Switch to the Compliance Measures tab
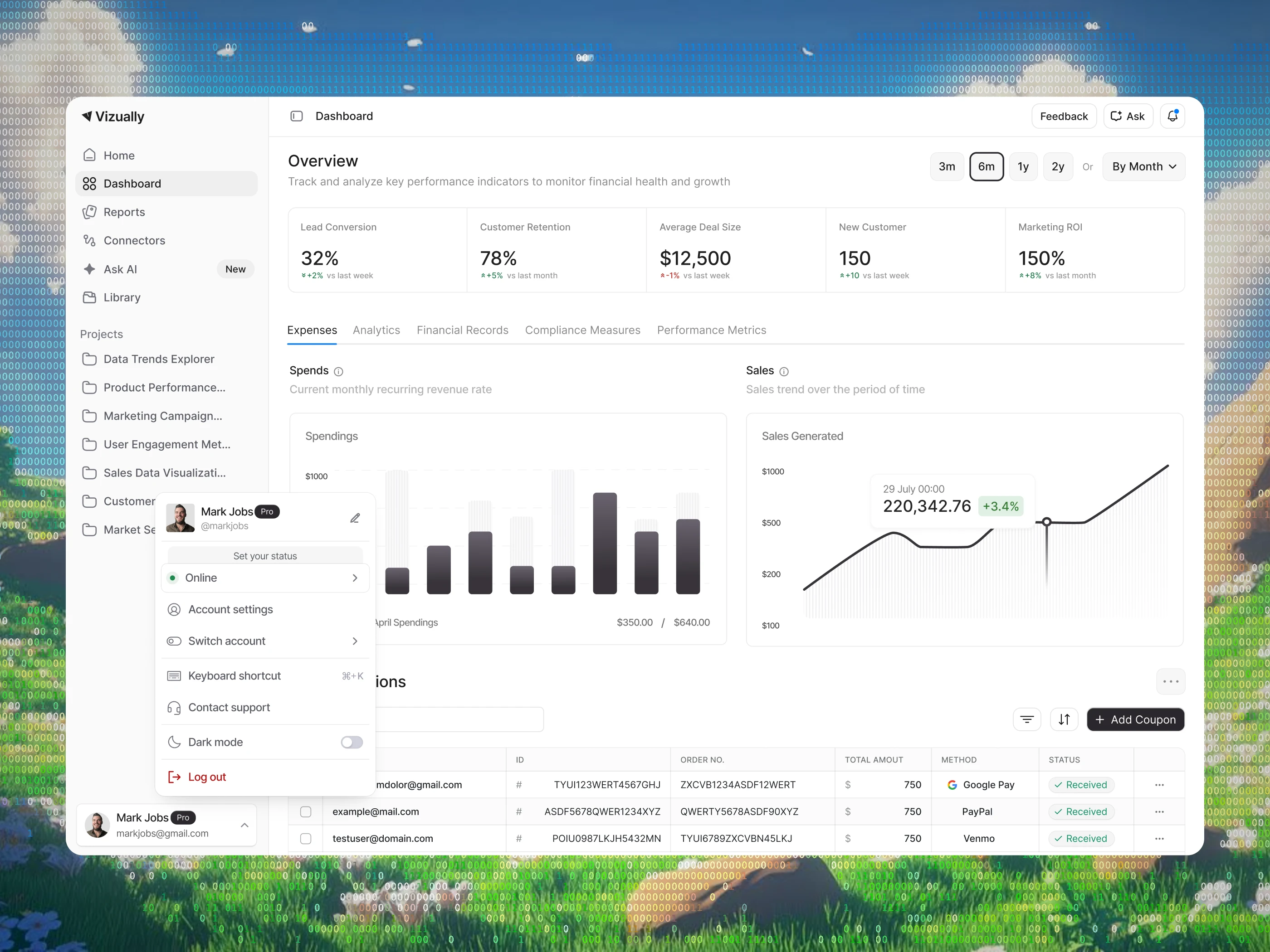1270x952 pixels. 582,330
